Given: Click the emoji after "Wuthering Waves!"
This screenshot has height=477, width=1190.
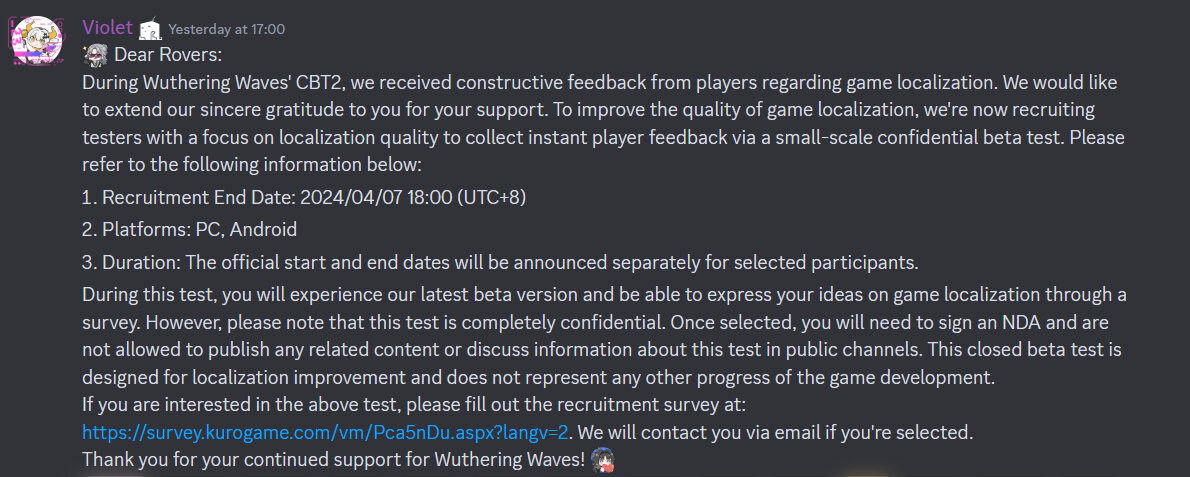Looking at the screenshot, I should tap(601, 459).
